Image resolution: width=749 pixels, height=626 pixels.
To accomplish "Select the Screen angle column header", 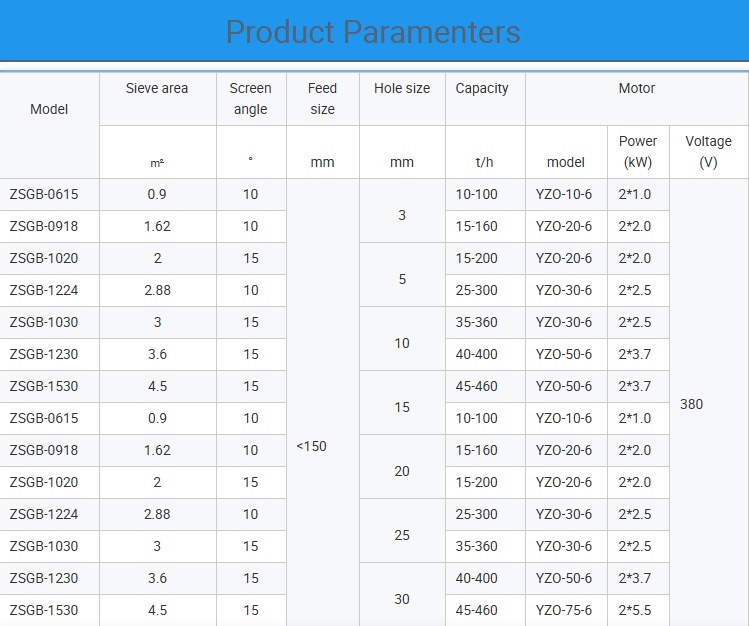I will (251, 98).
